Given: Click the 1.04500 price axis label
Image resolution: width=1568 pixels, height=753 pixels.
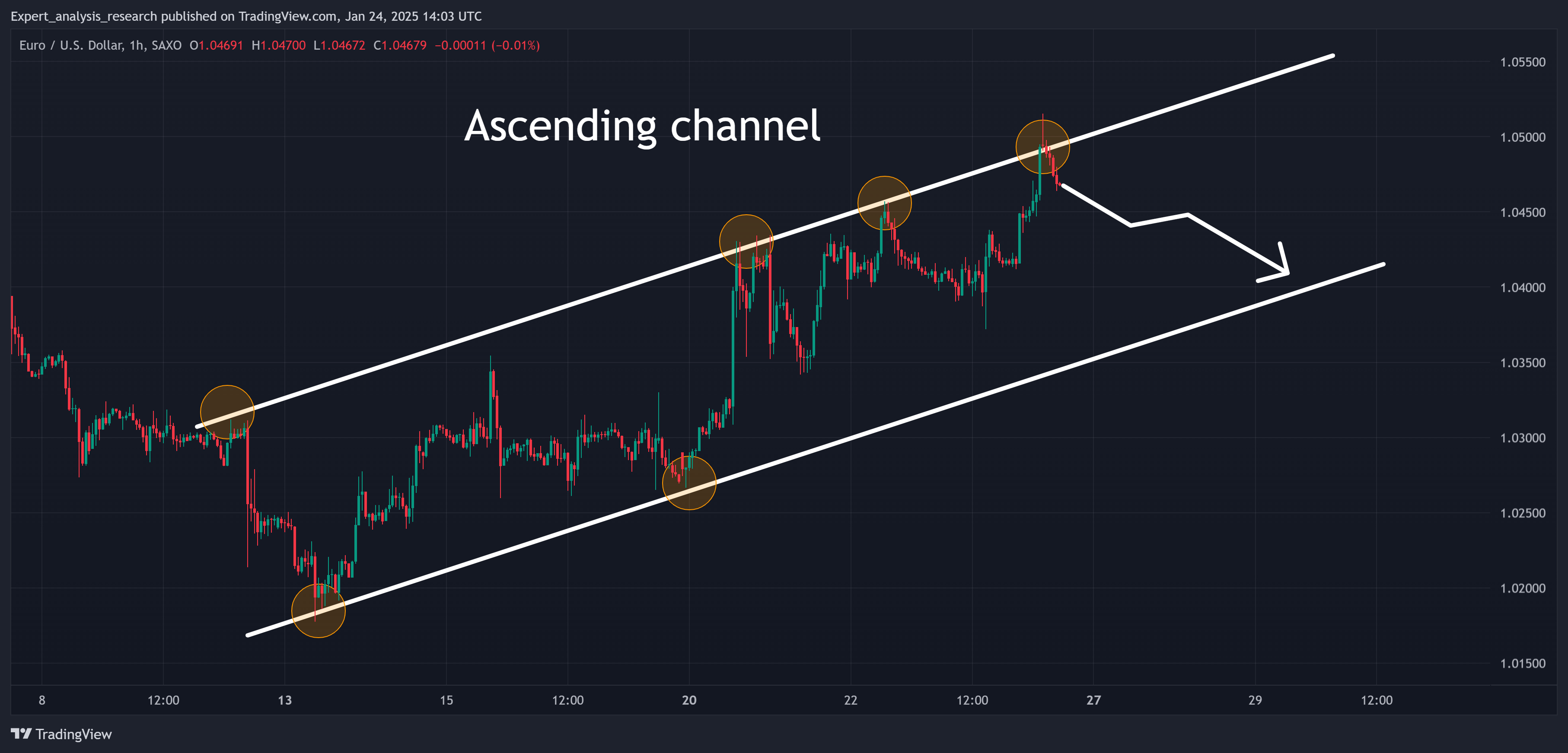Looking at the screenshot, I should pos(1522,212).
